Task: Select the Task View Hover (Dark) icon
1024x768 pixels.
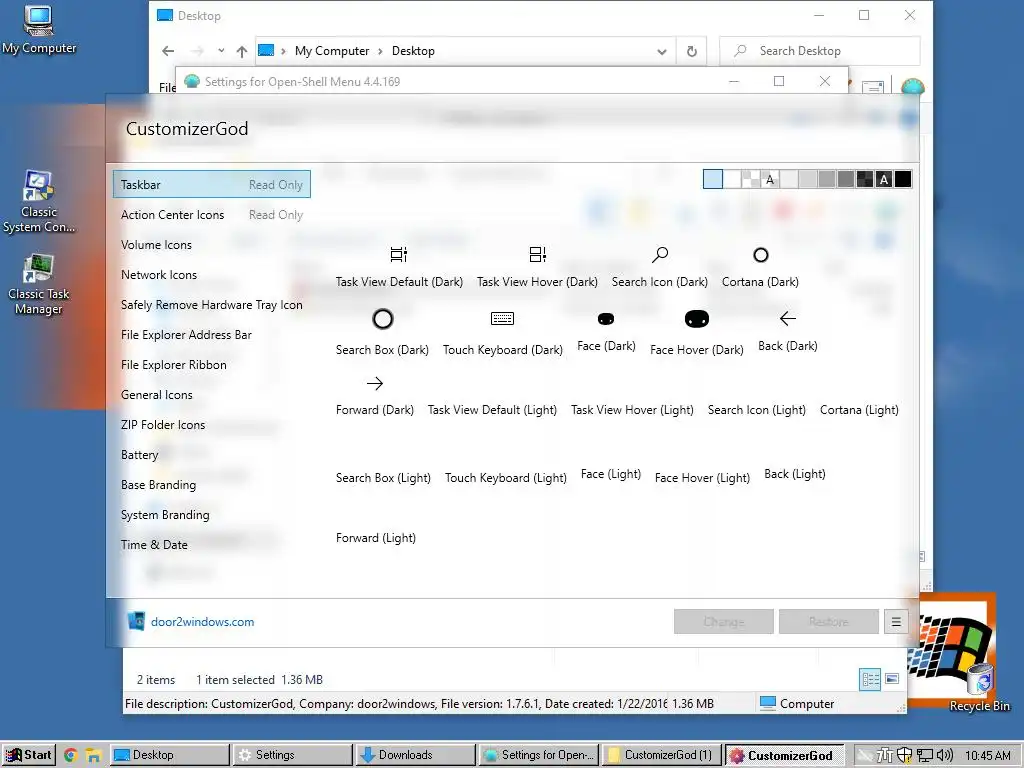Action: click(537, 255)
